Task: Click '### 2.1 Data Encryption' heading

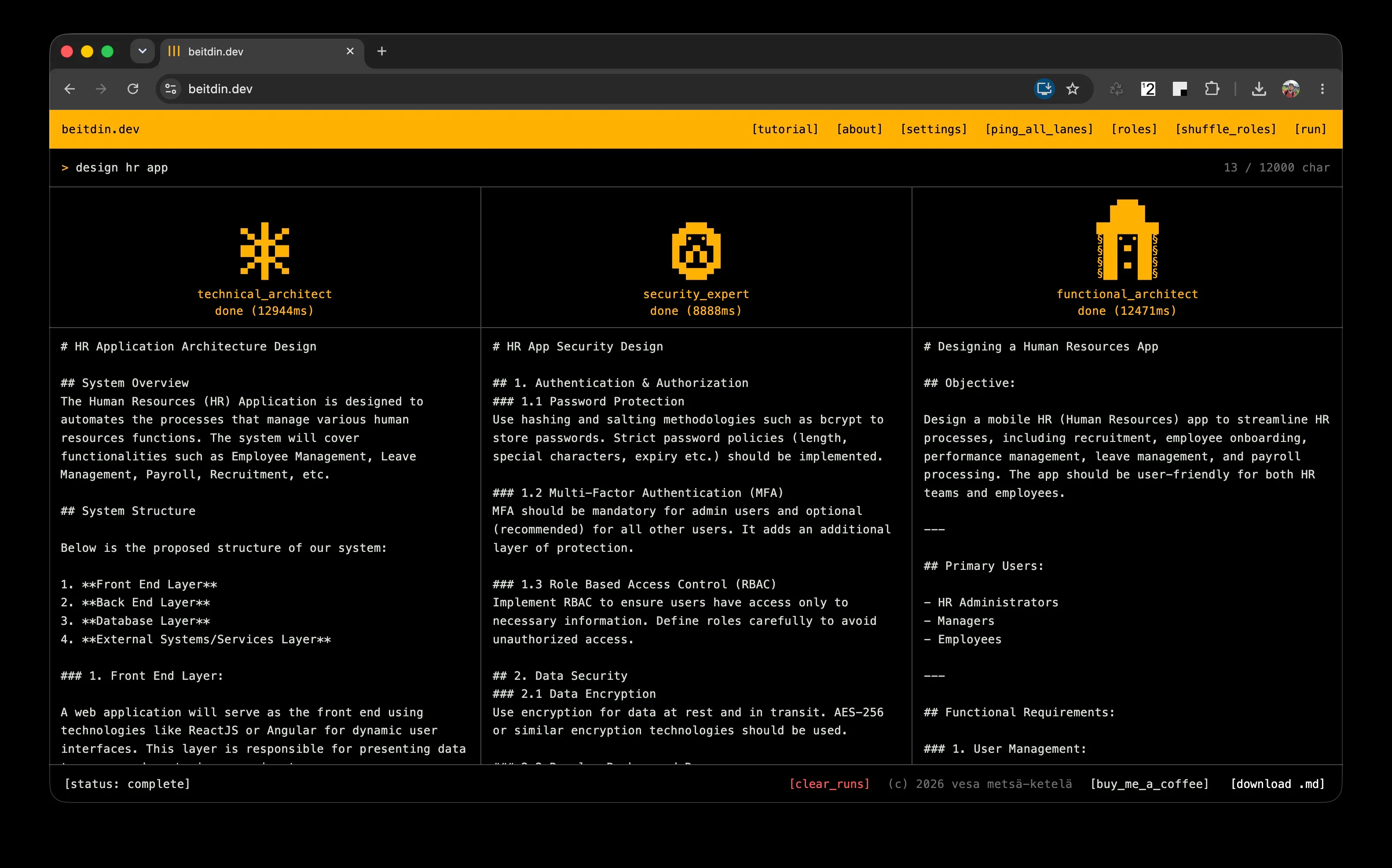Action: [574, 694]
